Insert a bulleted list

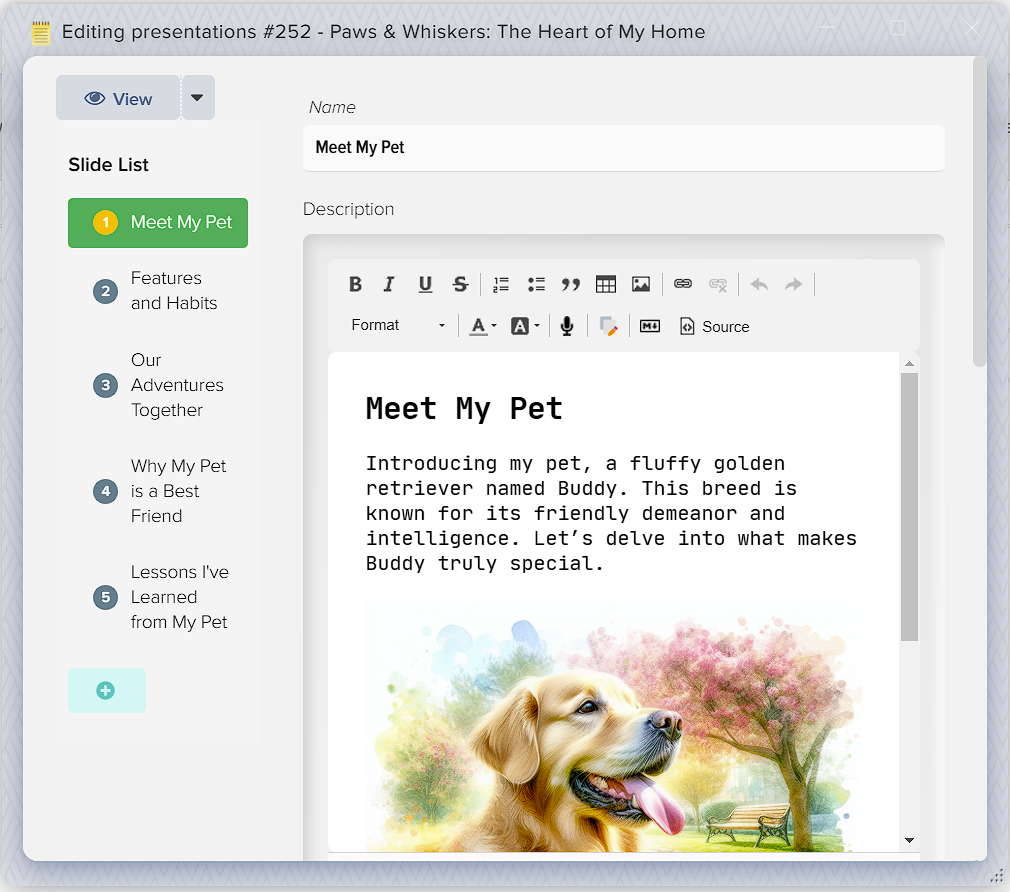(536, 284)
